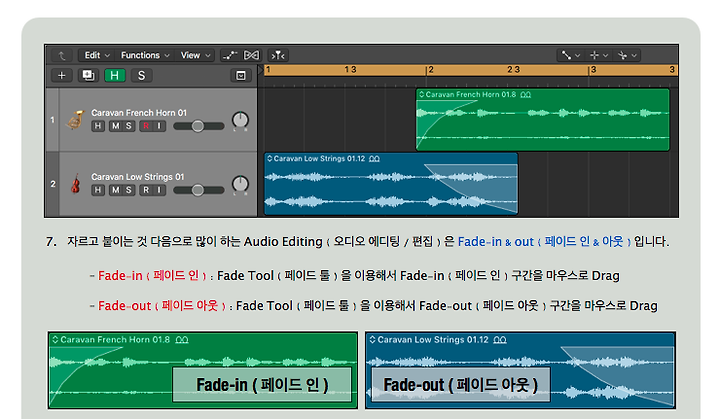
Task: Open the left-click tool menu
Action: pyautogui.click(x=570, y=55)
